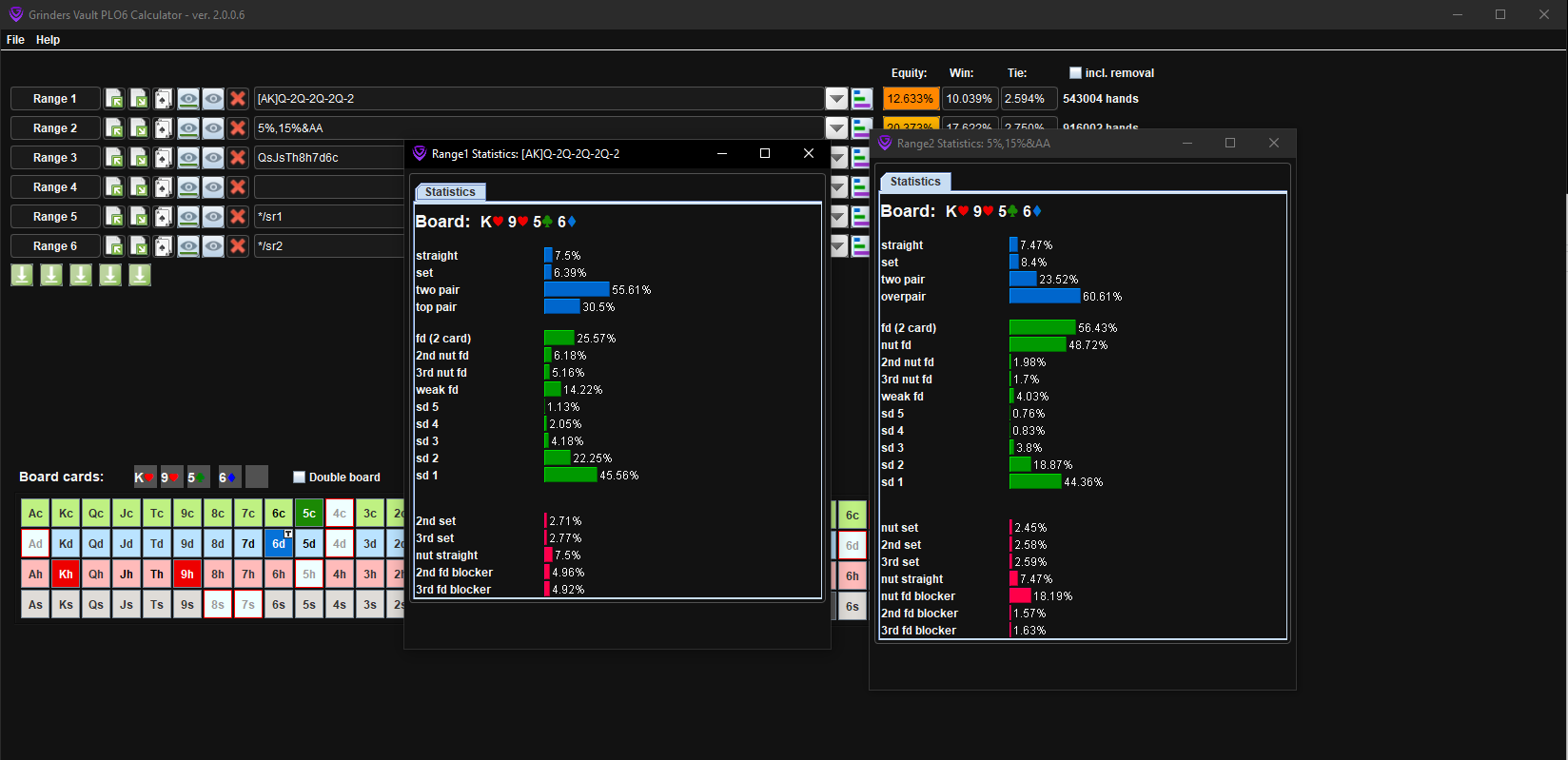Viewport: 1568px width, 760px height.
Task: Open the File menu
Action: pos(15,40)
